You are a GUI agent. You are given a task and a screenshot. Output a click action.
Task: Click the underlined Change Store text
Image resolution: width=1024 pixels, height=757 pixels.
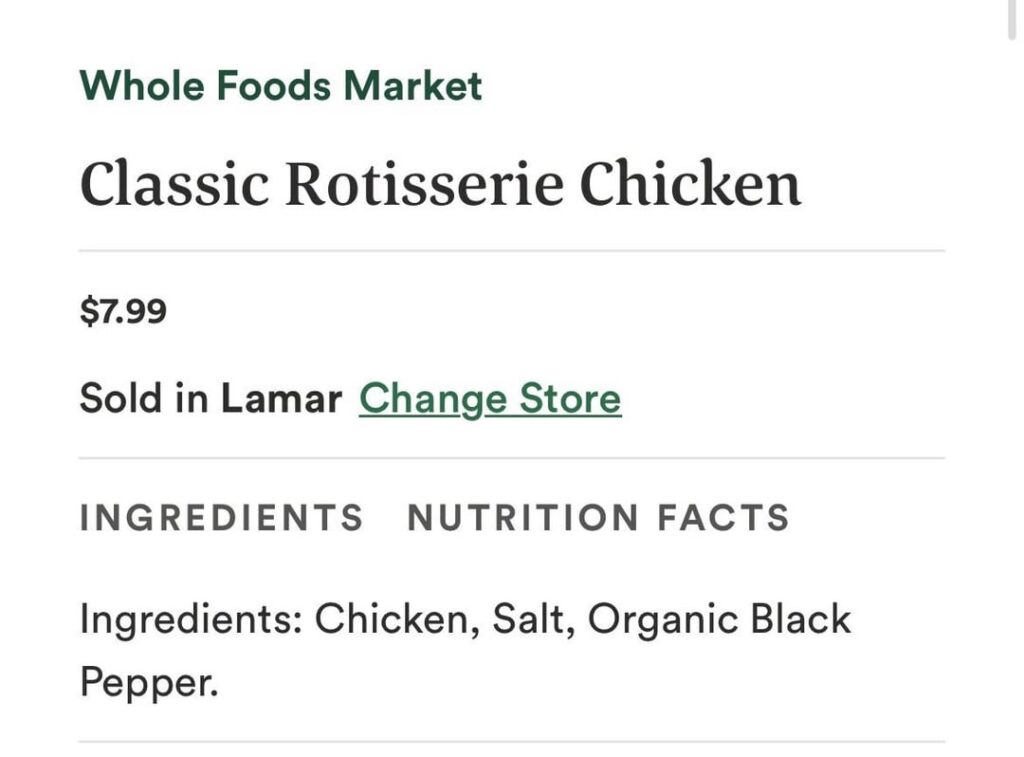coord(490,398)
